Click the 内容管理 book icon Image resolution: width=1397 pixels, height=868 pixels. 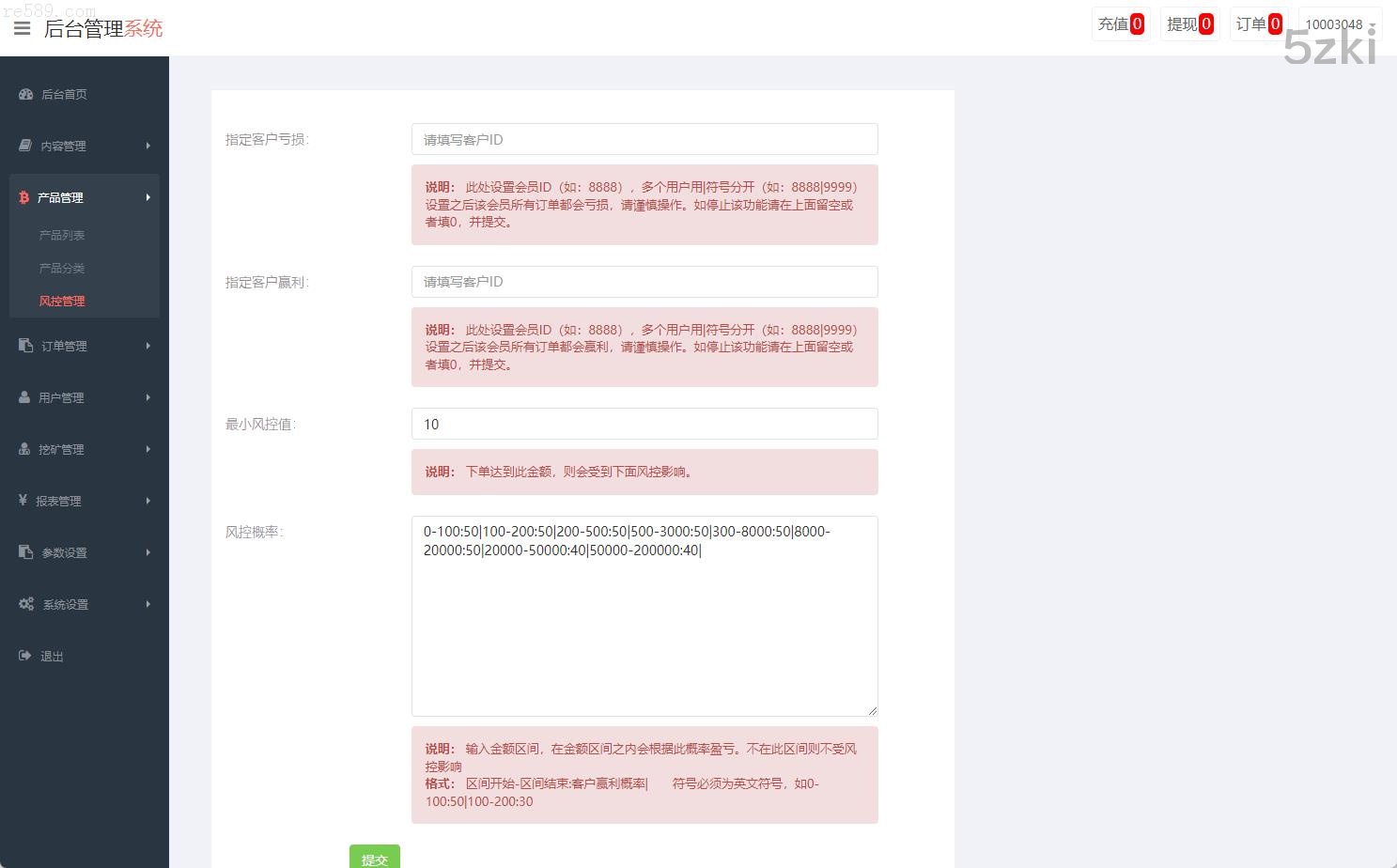pyautogui.click(x=25, y=146)
